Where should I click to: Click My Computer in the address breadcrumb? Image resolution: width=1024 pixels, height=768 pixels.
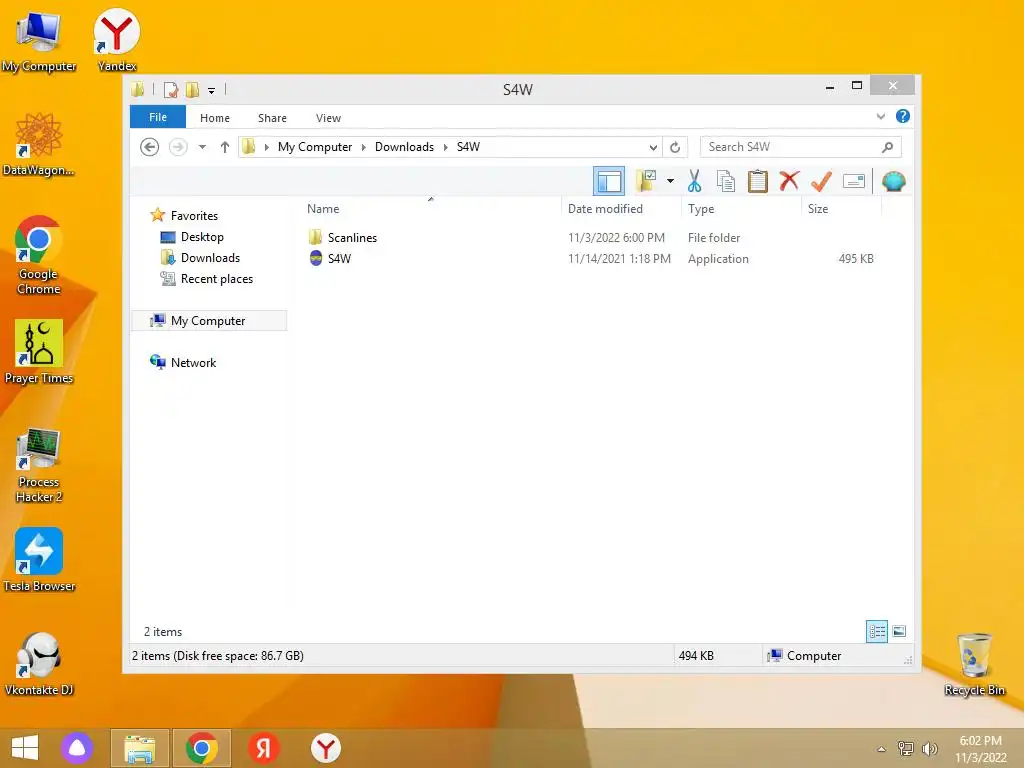pyautogui.click(x=315, y=147)
